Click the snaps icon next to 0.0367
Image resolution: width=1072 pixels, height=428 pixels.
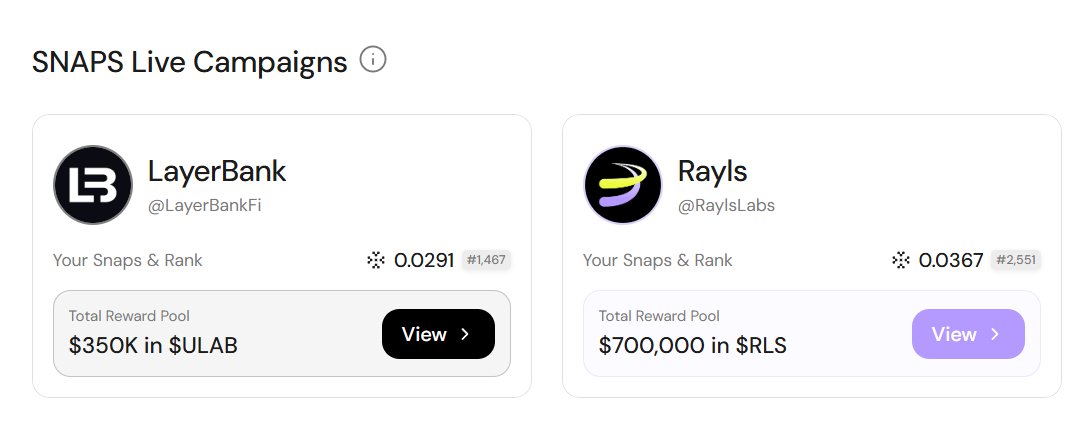901,261
